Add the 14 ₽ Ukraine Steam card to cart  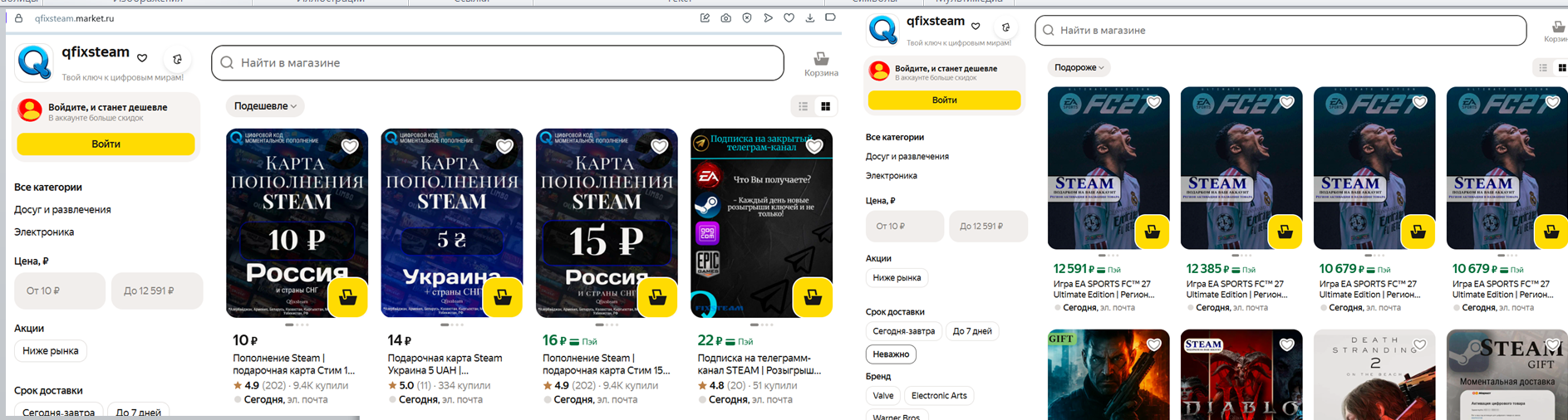click(x=503, y=297)
